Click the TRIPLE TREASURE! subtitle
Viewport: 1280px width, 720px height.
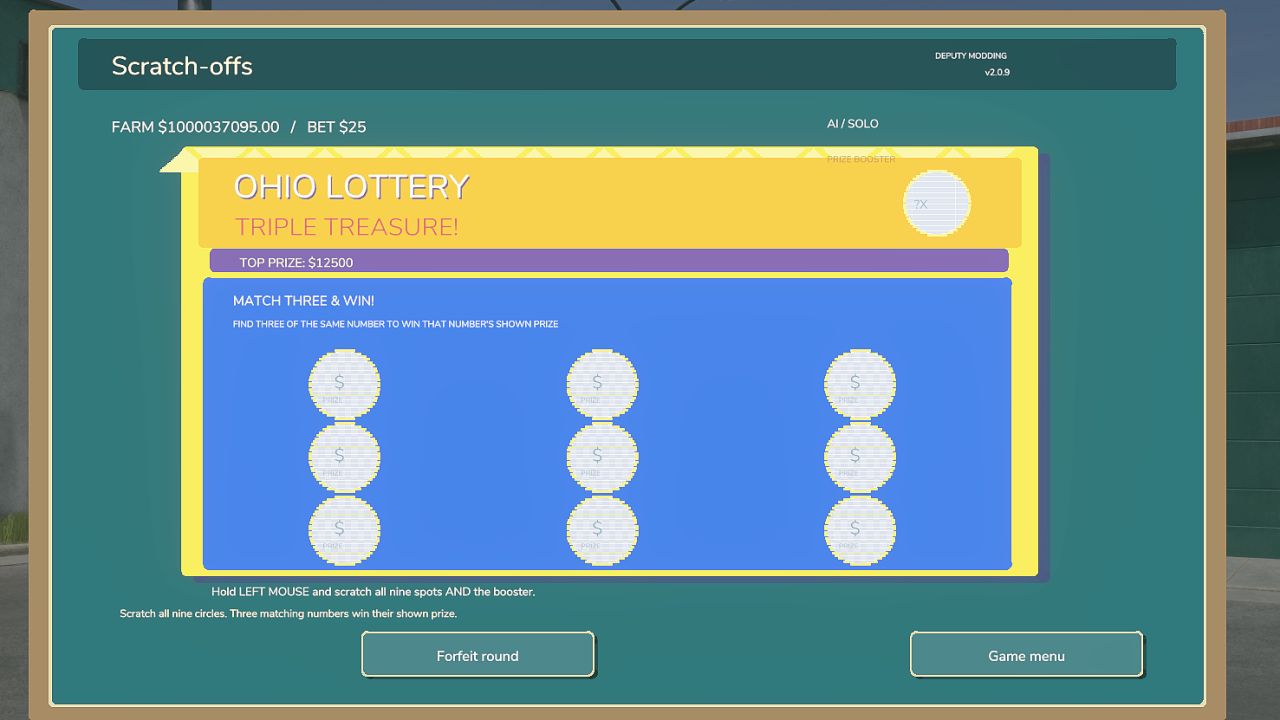(x=346, y=227)
